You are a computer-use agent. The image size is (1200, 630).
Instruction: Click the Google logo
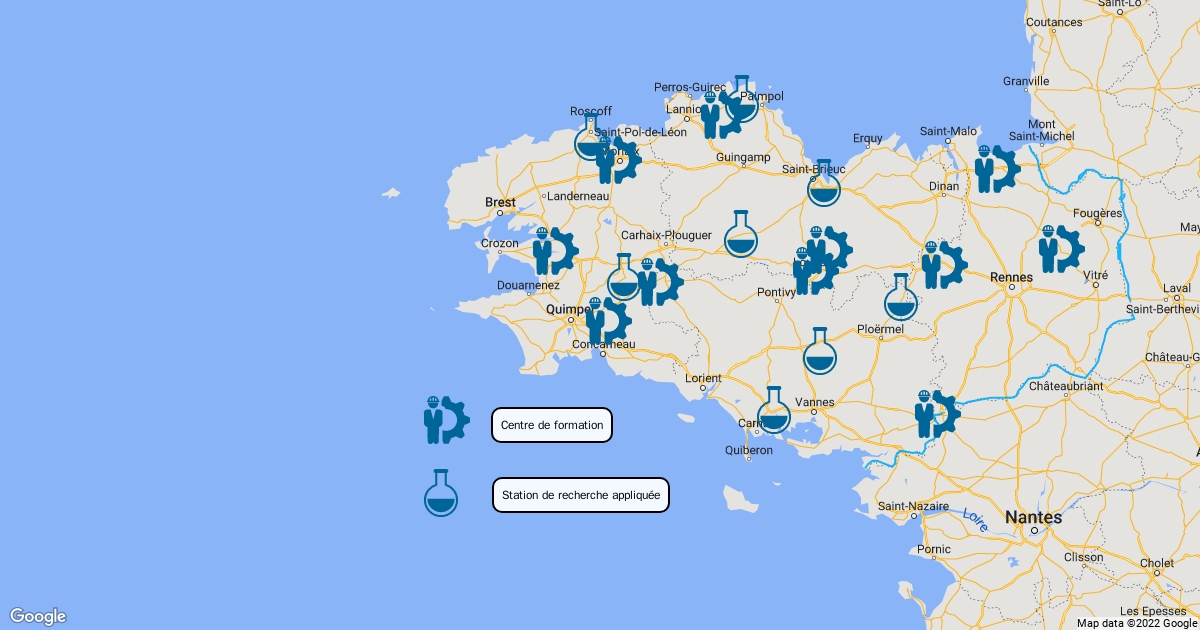click(x=38, y=616)
